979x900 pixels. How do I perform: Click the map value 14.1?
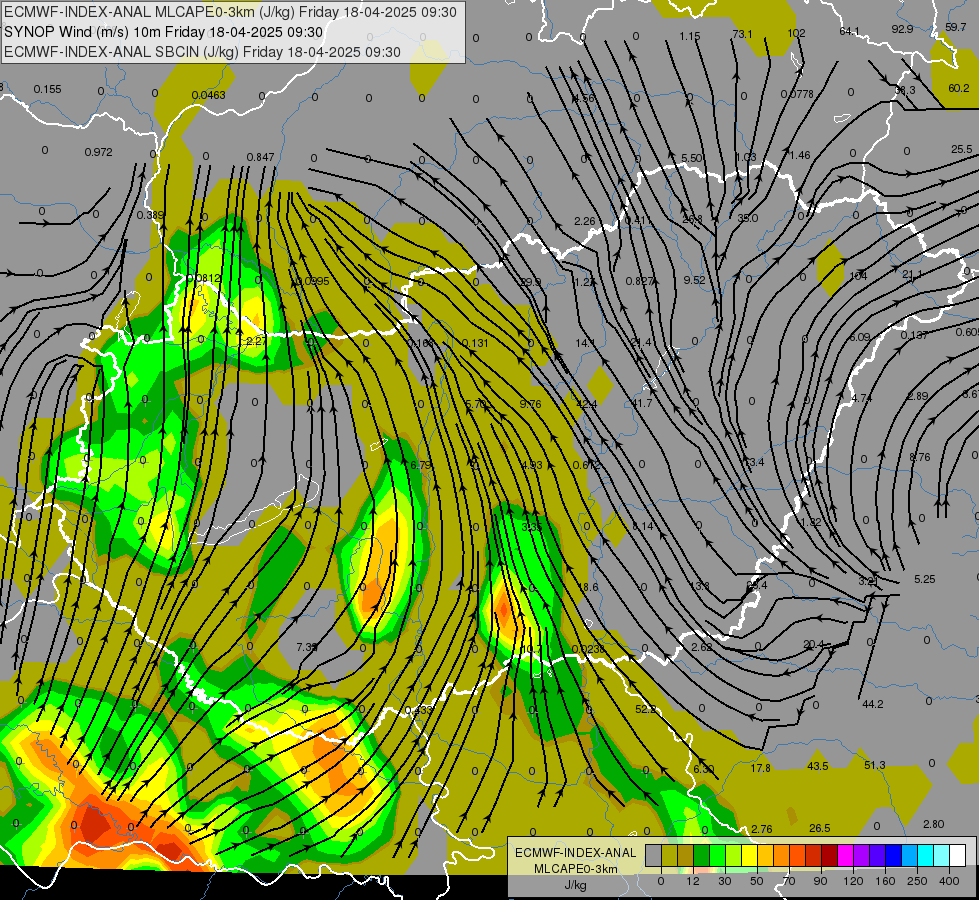(x=585, y=343)
